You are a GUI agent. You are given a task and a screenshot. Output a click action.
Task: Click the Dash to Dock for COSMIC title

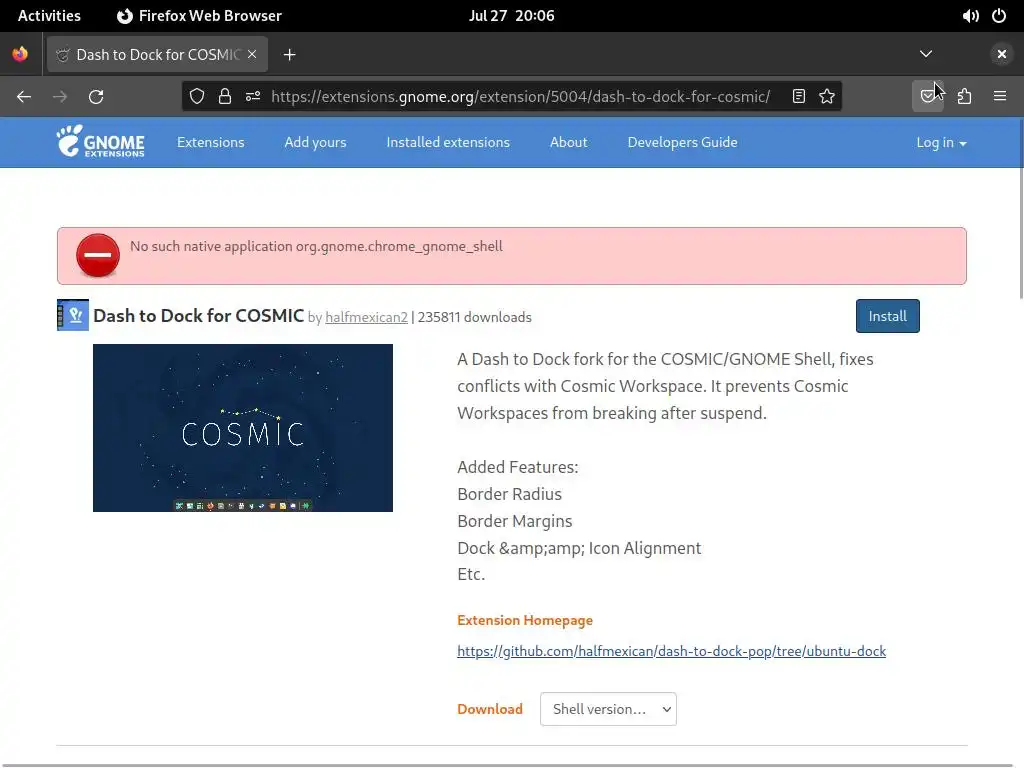(199, 316)
